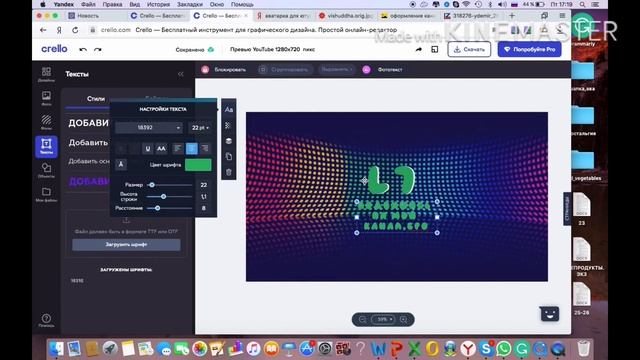The height and width of the screenshot is (360, 640).
Task: Open the font color green swatch
Action: 198,164
